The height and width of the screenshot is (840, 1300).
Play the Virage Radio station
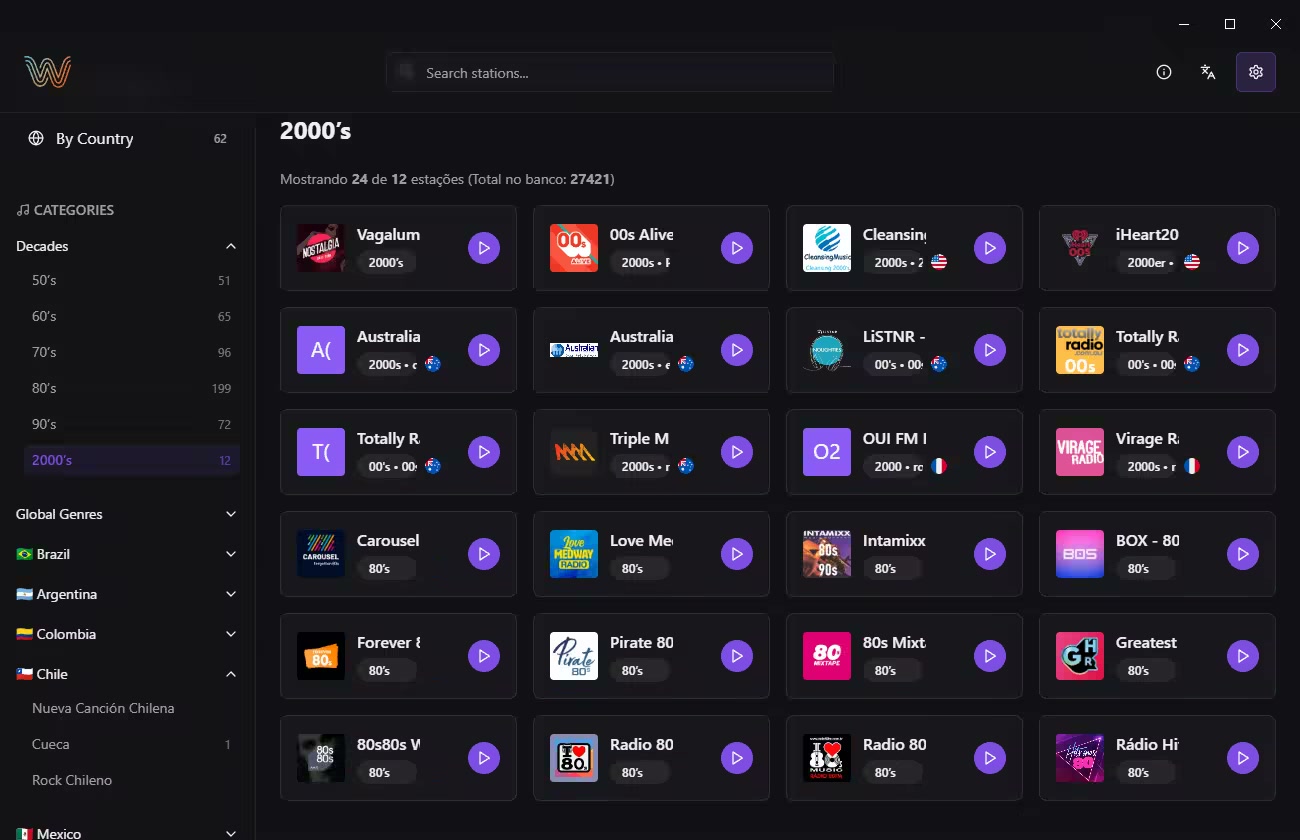(x=1243, y=452)
